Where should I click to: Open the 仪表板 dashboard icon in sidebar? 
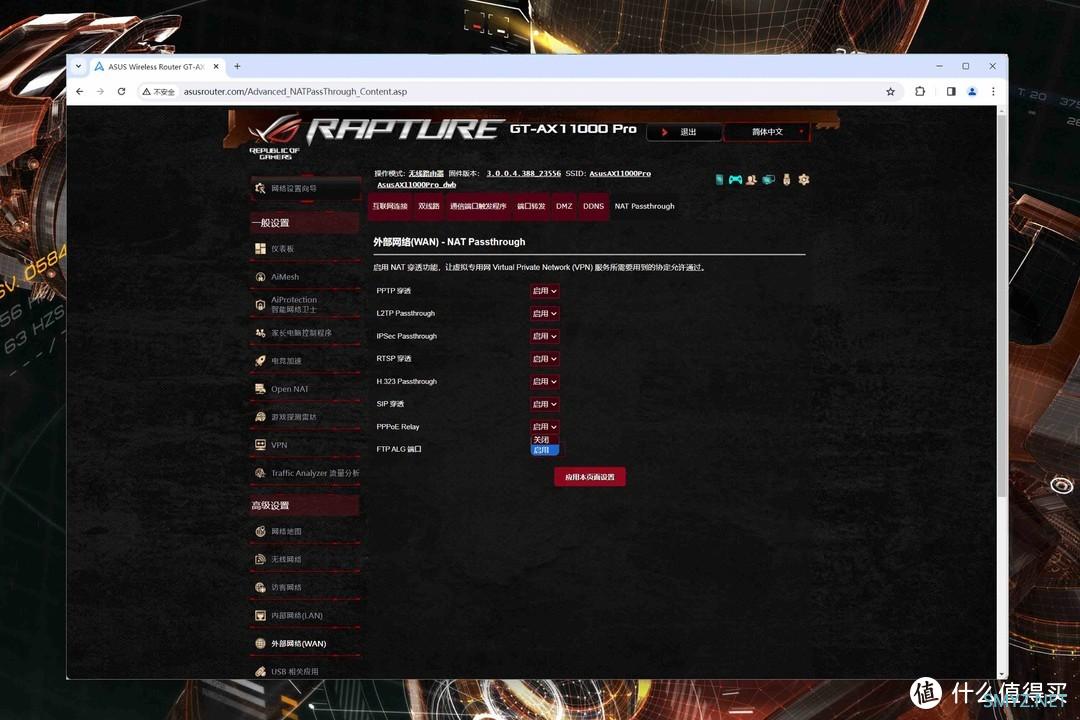(260, 249)
